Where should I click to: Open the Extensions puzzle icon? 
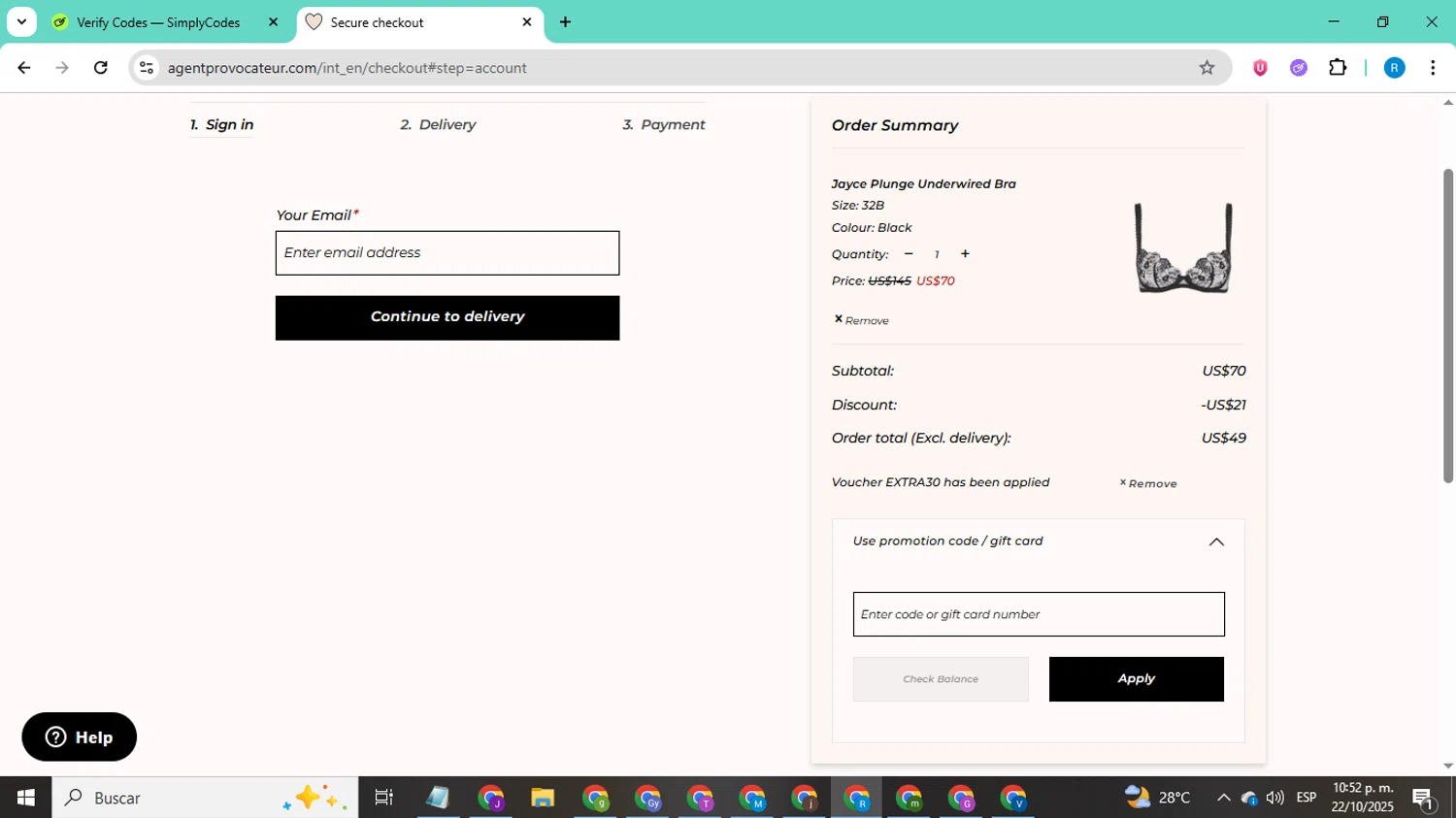click(x=1338, y=68)
